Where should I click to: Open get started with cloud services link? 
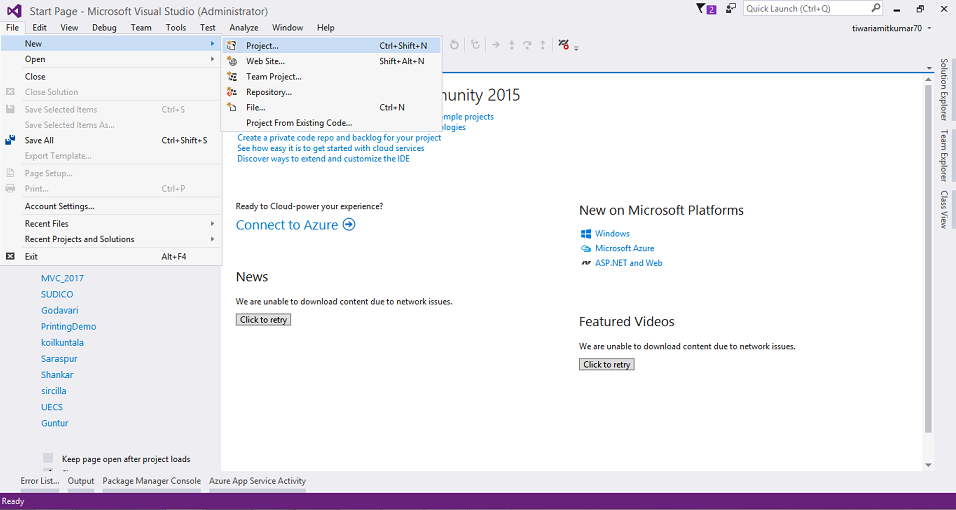(x=331, y=148)
